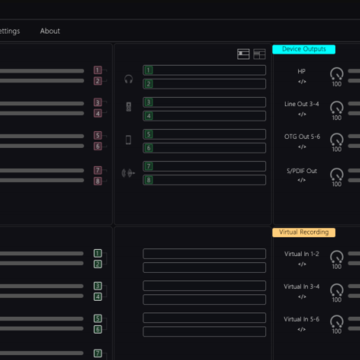Select green channel 4 badge in lower-left panel

click(x=97, y=297)
